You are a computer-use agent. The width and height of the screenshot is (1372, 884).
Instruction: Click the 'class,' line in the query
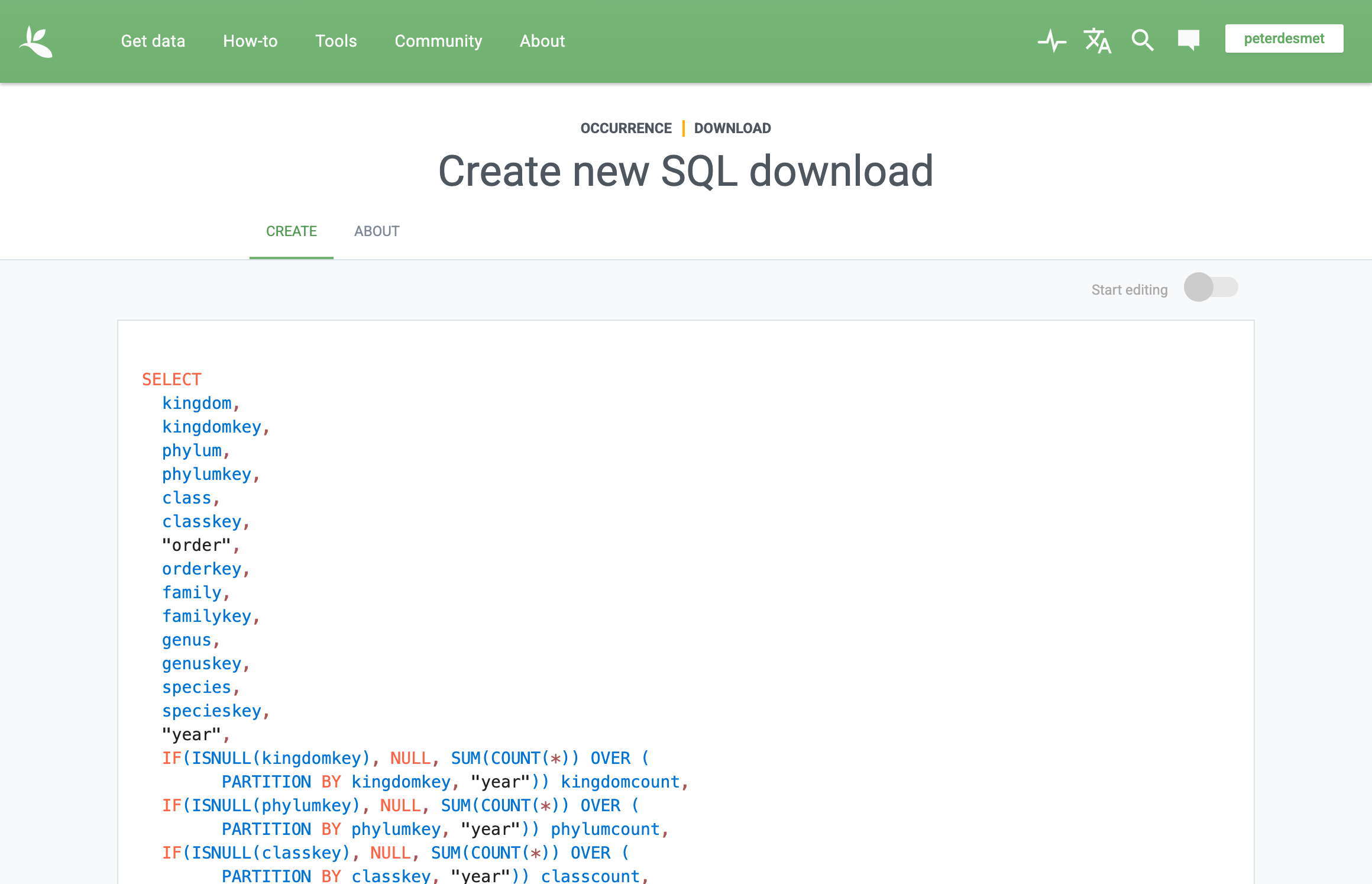pyautogui.click(x=191, y=498)
